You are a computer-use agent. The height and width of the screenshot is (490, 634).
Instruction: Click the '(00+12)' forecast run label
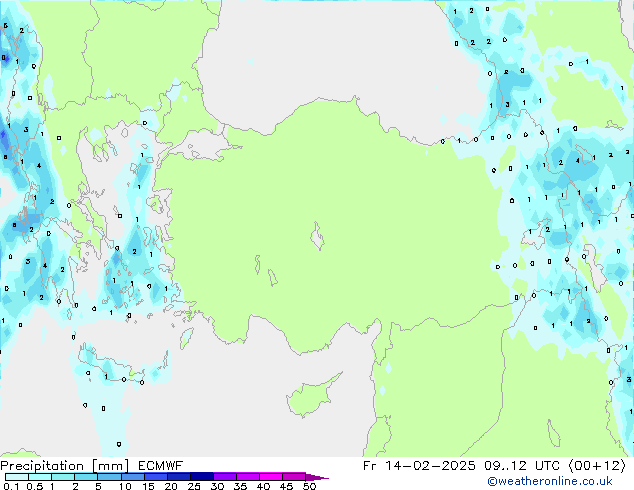(x=597, y=466)
